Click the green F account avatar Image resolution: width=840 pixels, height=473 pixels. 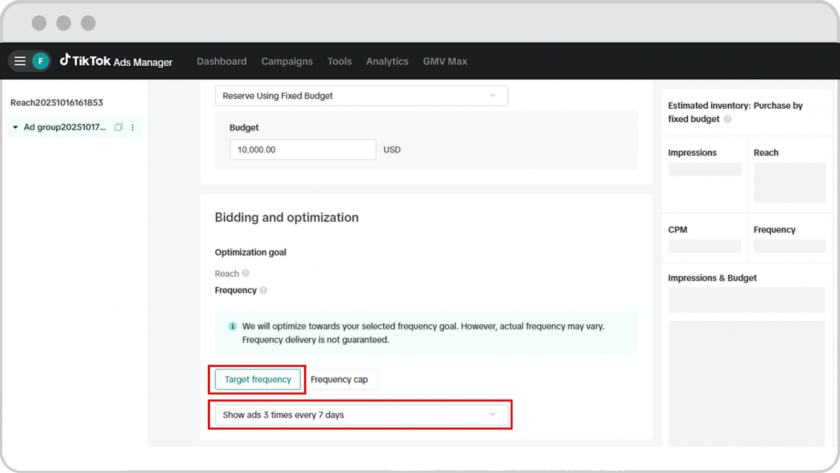41,61
